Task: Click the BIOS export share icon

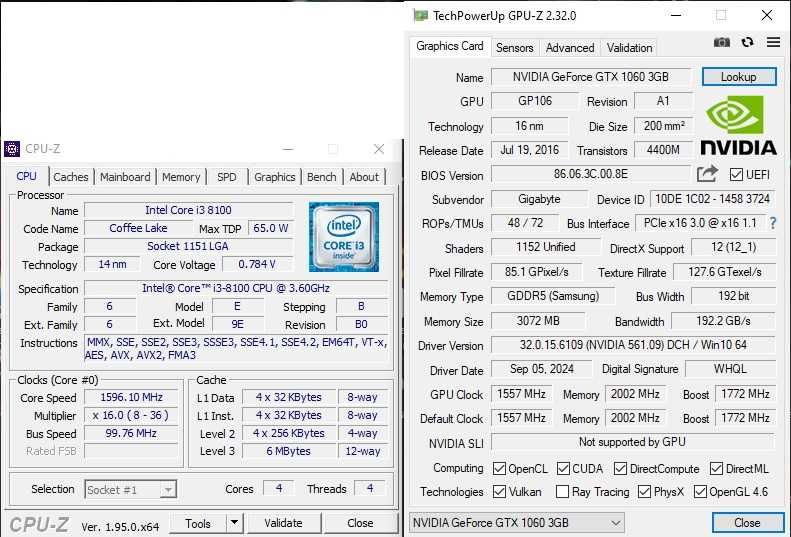Action: pos(707,174)
